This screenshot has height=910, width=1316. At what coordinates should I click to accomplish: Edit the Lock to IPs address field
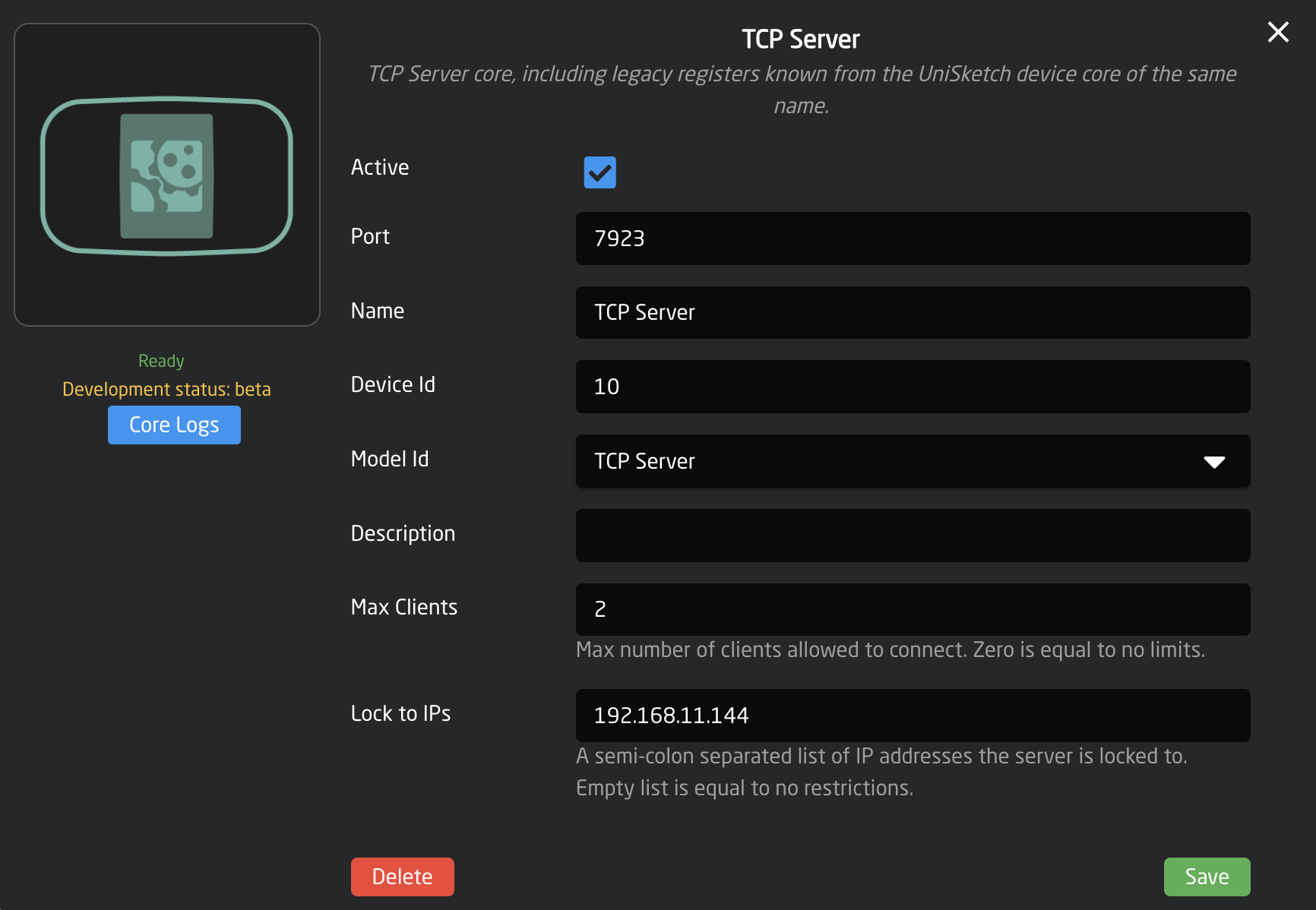(x=913, y=716)
